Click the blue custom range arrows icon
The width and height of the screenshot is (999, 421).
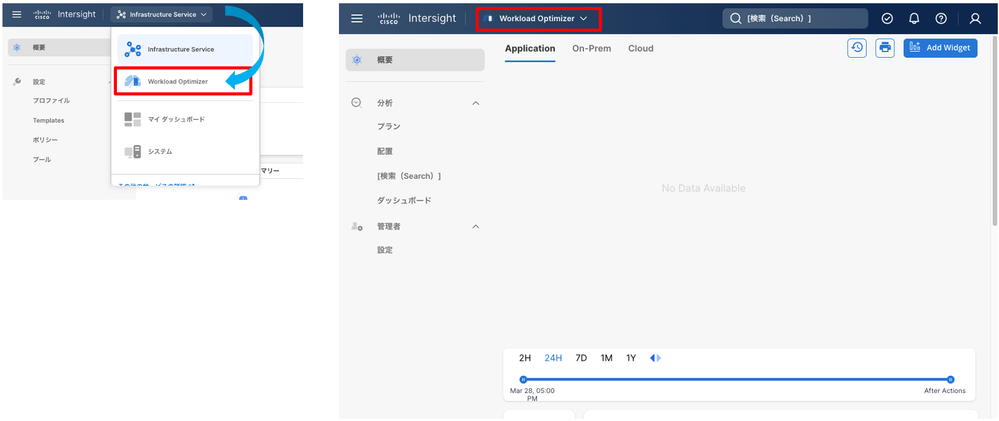[655, 358]
